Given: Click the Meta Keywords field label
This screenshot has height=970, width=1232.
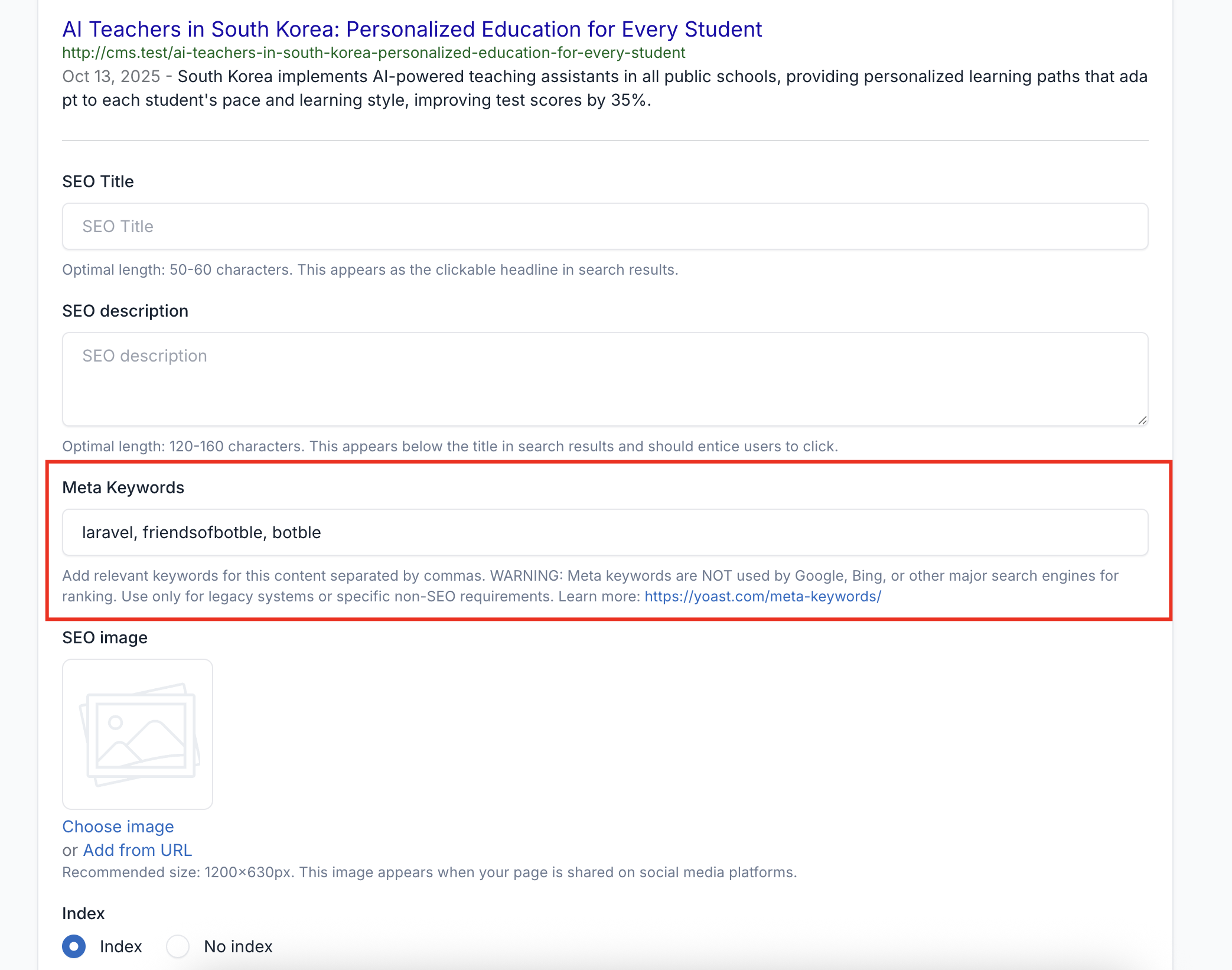Looking at the screenshot, I should (123, 487).
